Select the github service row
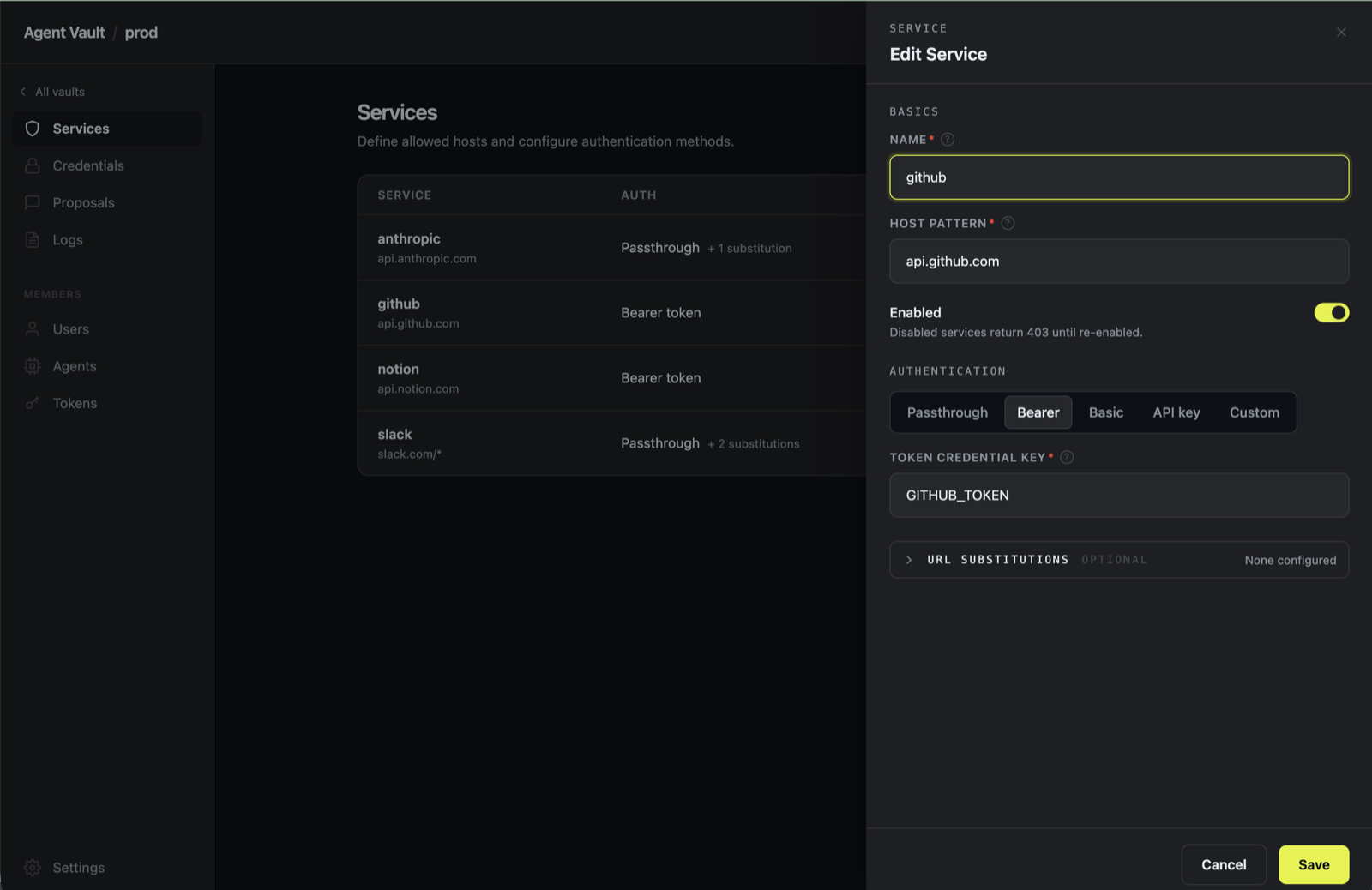Screen dimensions: 1372x890 pyautogui.click(x=612, y=312)
